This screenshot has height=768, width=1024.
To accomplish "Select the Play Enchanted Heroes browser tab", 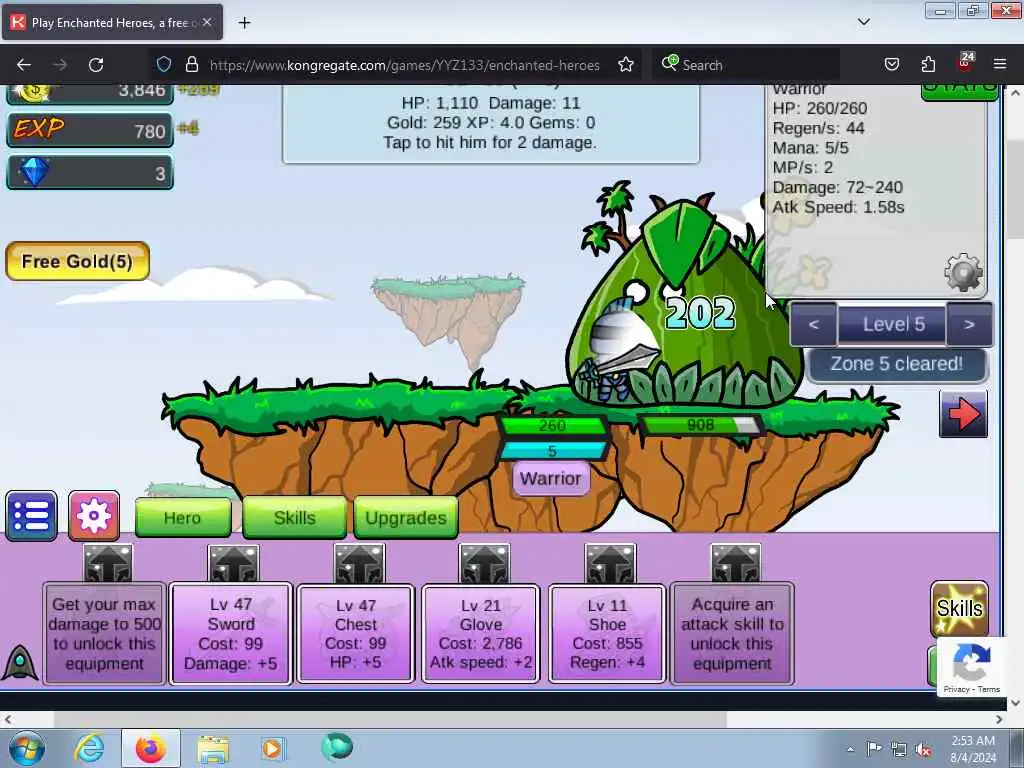I will point(112,22).
